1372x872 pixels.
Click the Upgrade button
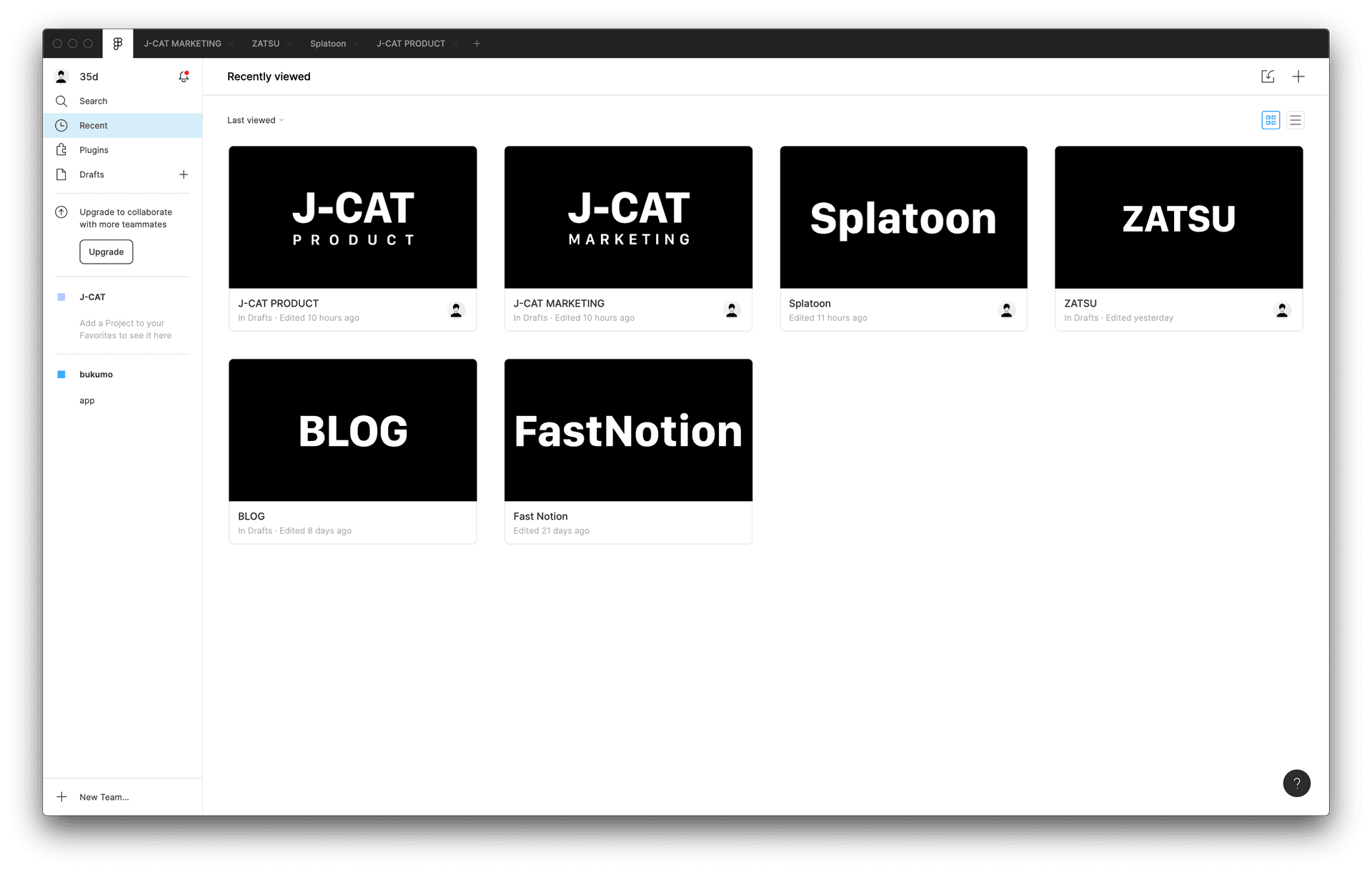point(106,251)
